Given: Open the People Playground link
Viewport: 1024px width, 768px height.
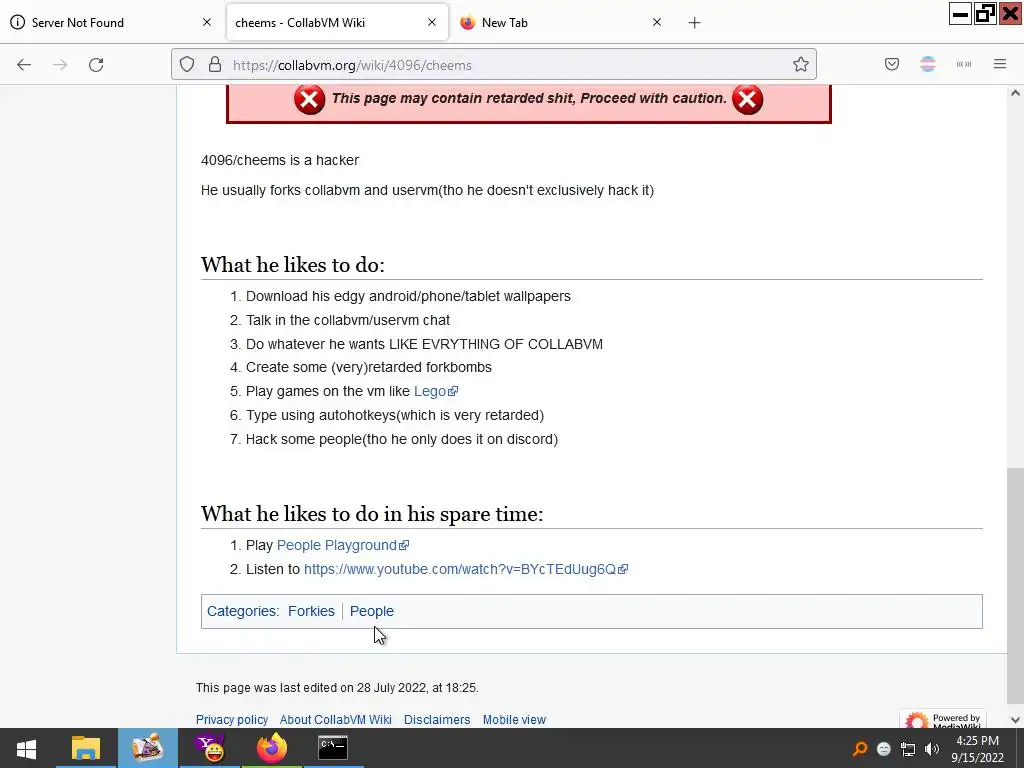Looking at the screenshot, I should pyautogui.click(x=343, y=545).
